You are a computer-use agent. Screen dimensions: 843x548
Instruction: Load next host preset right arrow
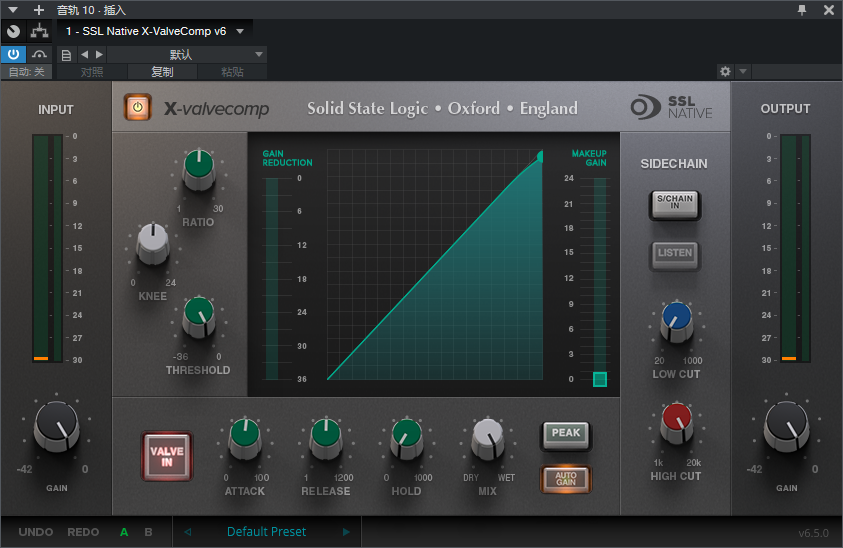click(x=99, y=54)
